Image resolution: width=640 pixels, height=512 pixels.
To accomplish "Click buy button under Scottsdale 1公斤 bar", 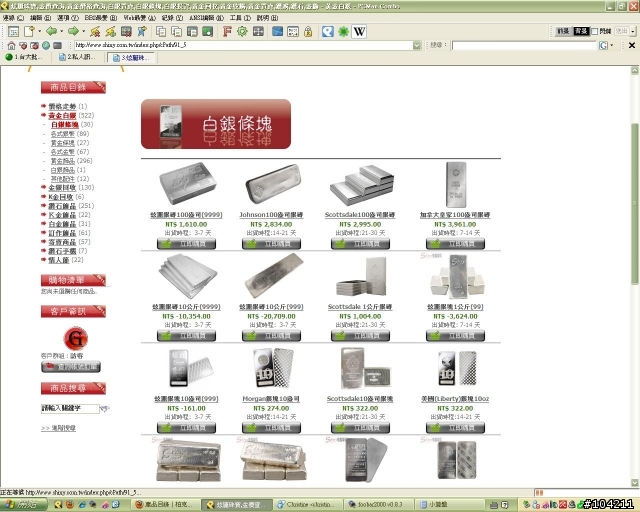I will (360, 336).
